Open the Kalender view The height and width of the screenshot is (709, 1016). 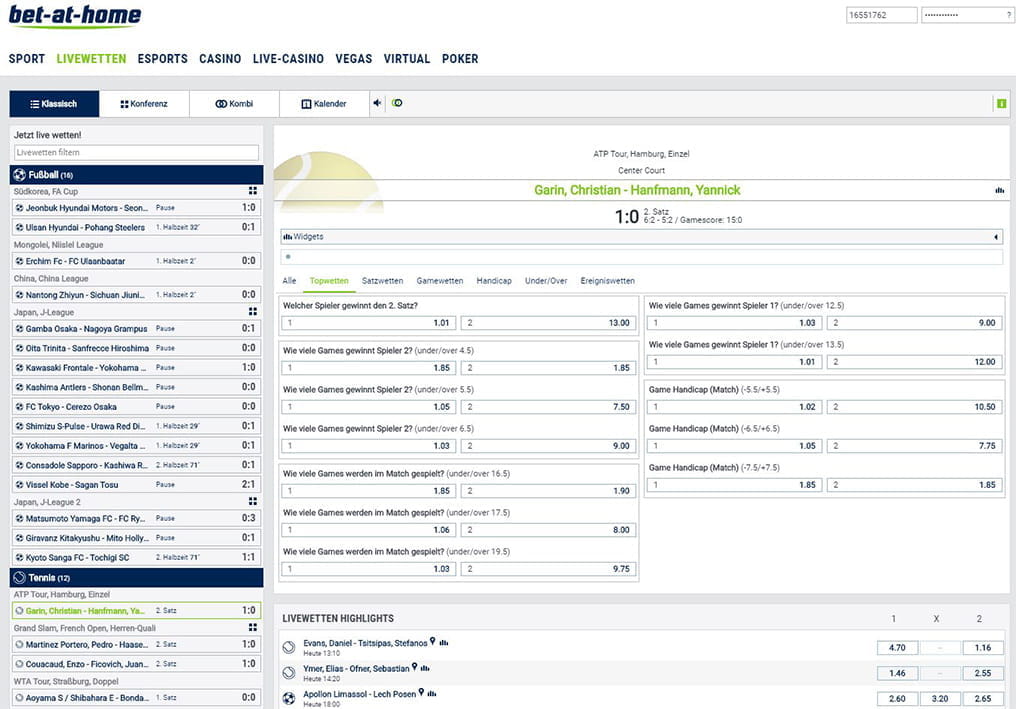click(x=324, y=104)
